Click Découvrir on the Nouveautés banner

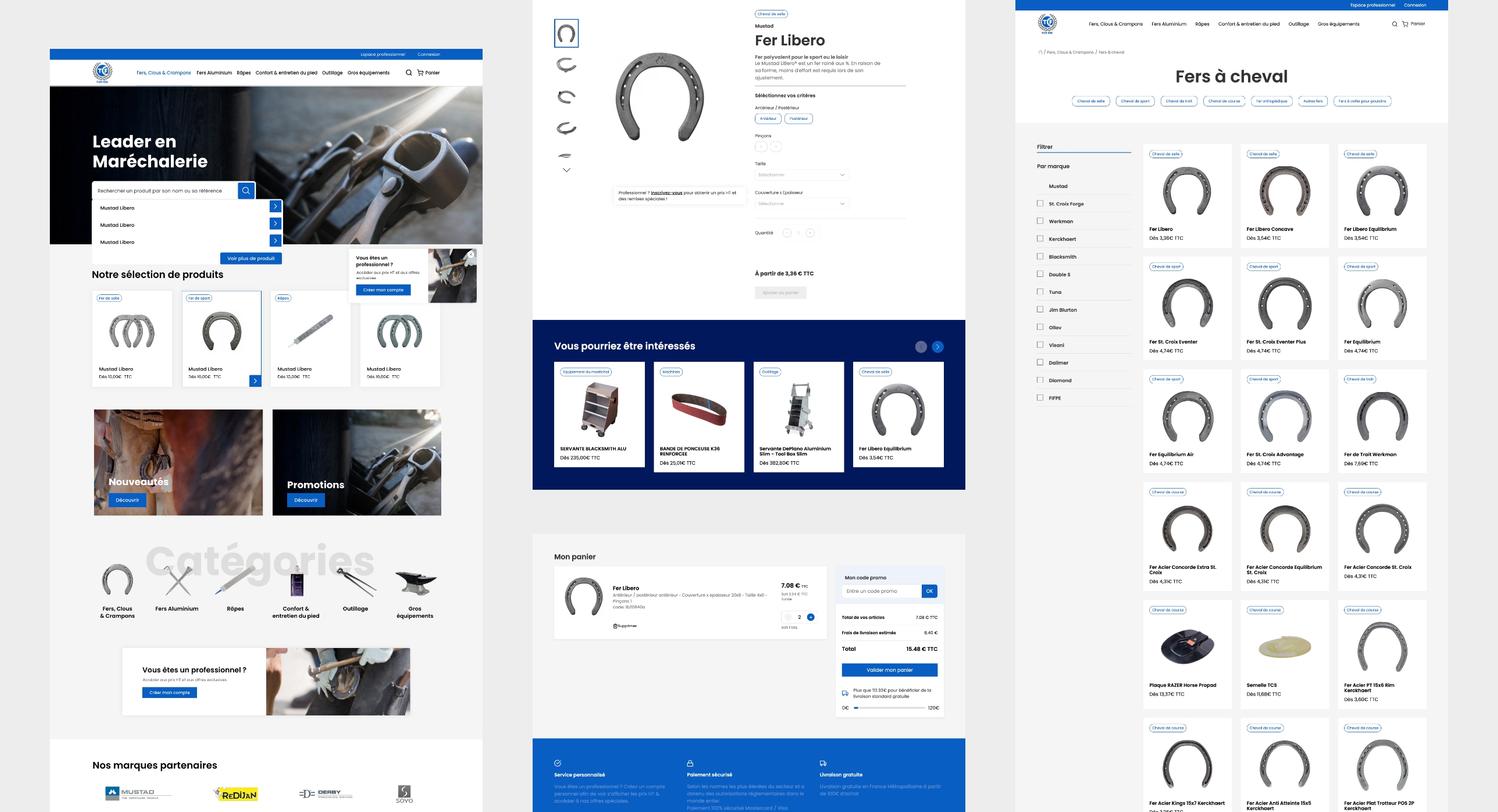click(x=127, y=500)
